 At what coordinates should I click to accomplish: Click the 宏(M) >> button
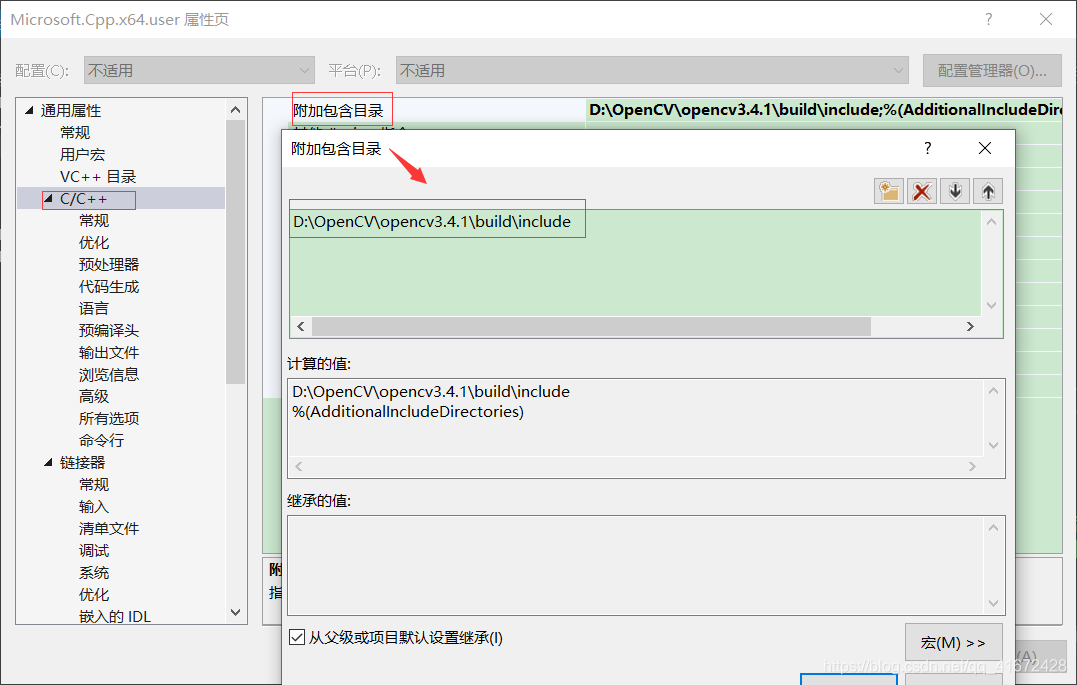pyautogui.click(x=953, y=642)
